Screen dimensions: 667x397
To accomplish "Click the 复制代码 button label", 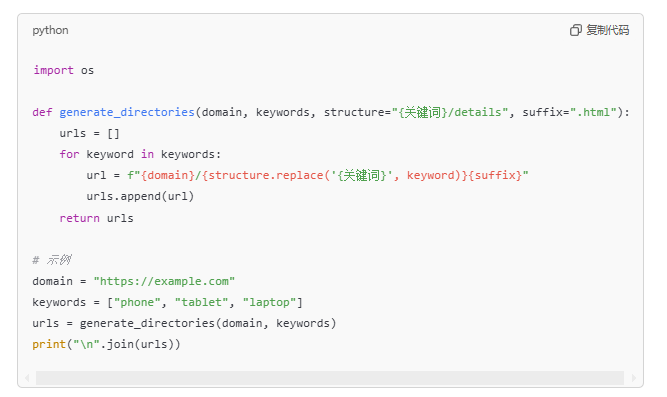I will (x=607, y=30).
